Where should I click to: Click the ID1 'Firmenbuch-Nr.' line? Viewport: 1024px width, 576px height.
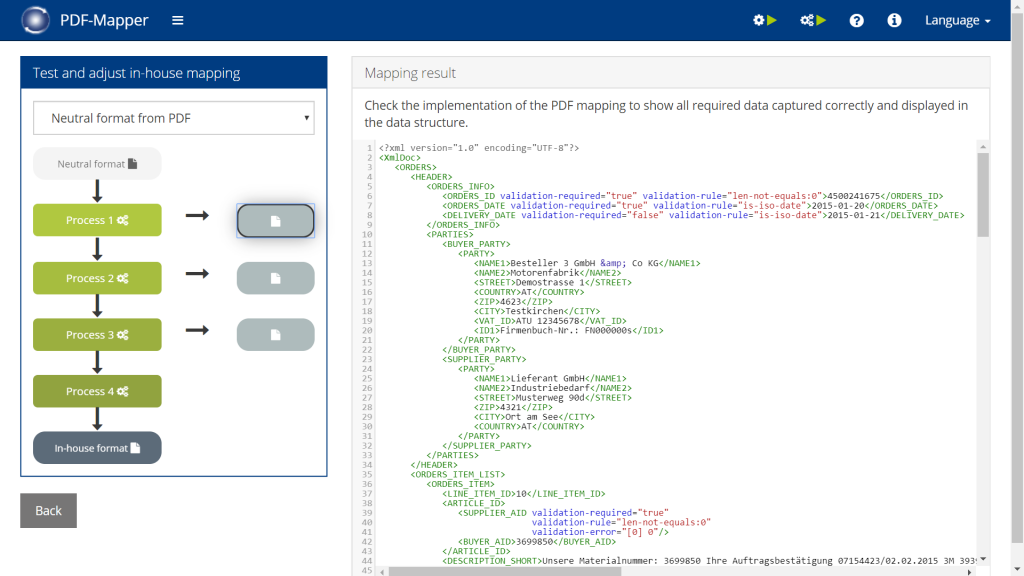point(568,330)
